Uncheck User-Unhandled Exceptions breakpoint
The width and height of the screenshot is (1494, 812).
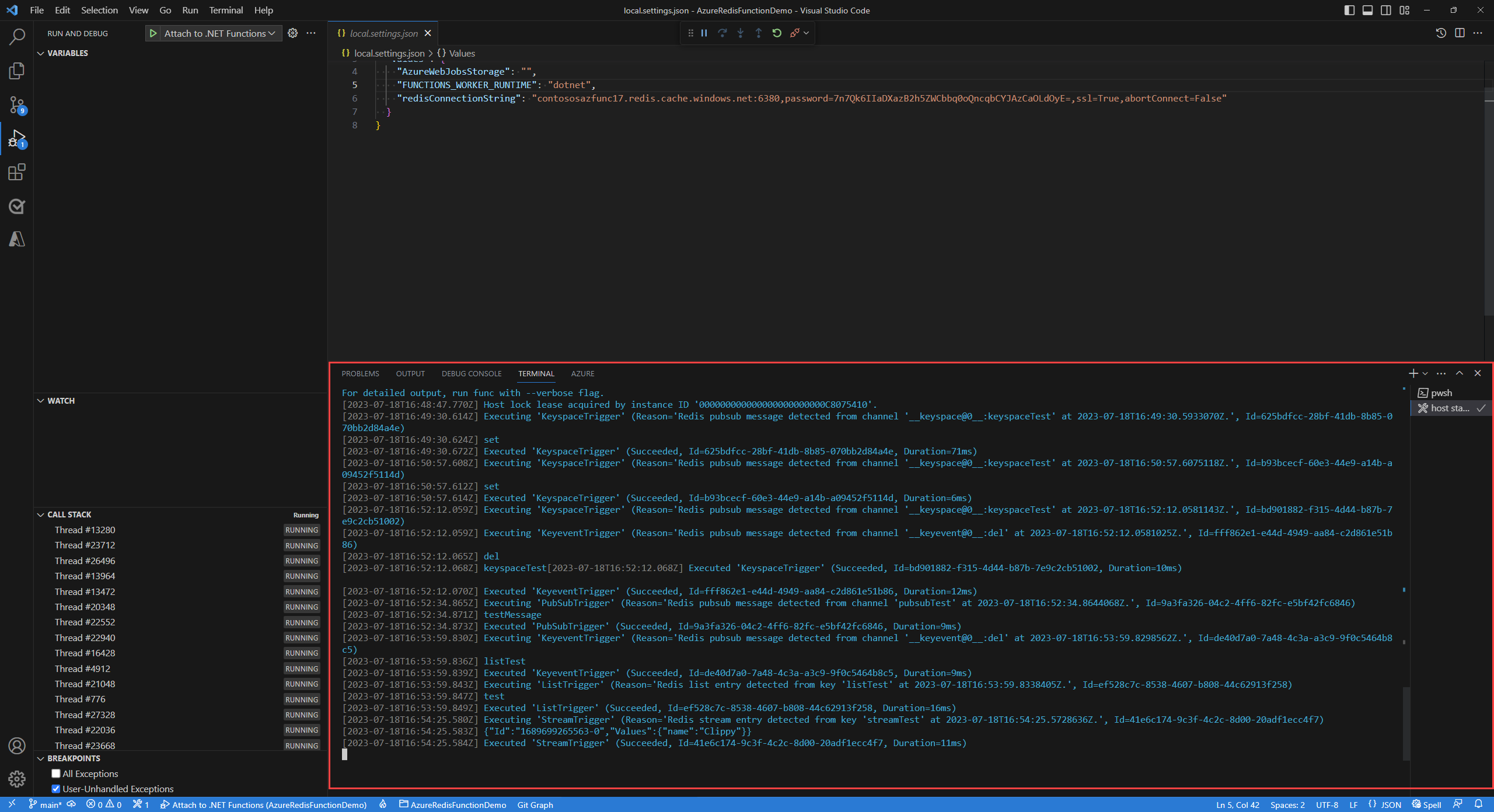click(x=56, y=789)
